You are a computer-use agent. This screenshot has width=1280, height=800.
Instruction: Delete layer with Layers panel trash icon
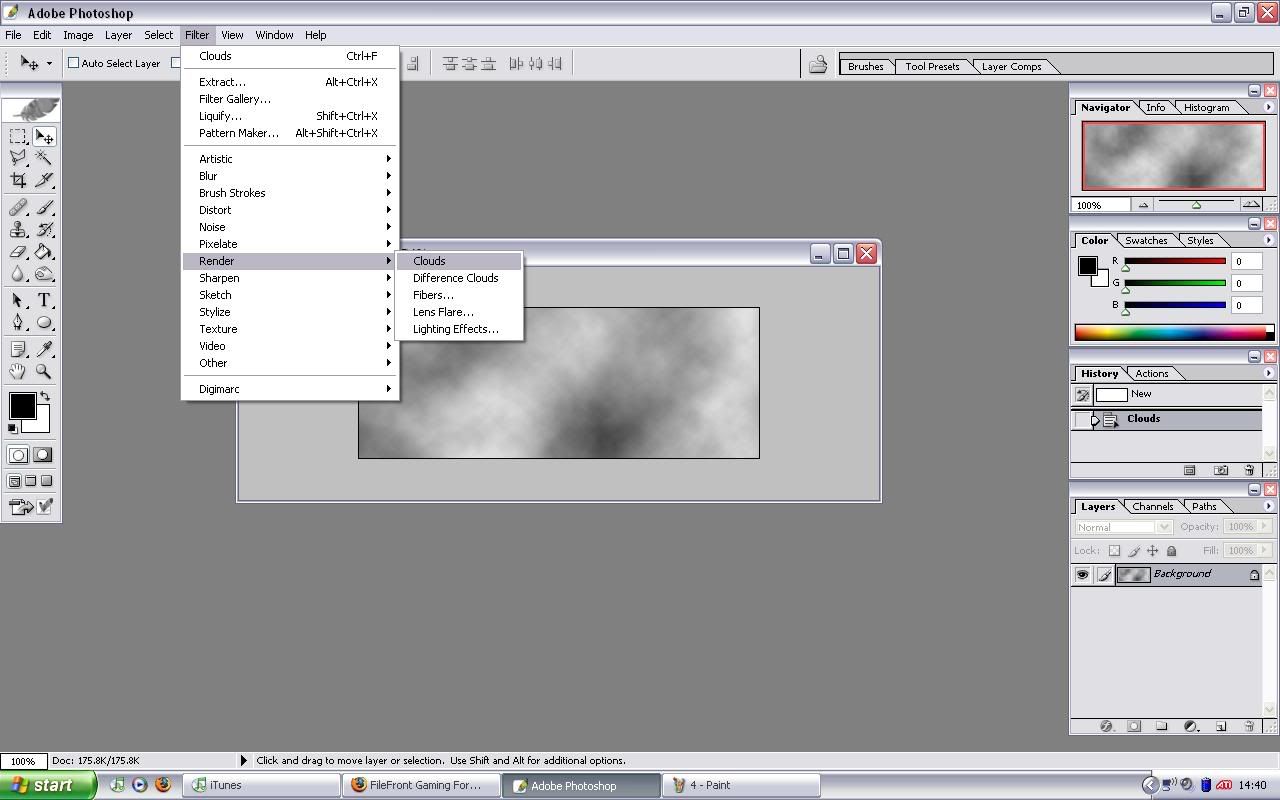coord(1249,726)
